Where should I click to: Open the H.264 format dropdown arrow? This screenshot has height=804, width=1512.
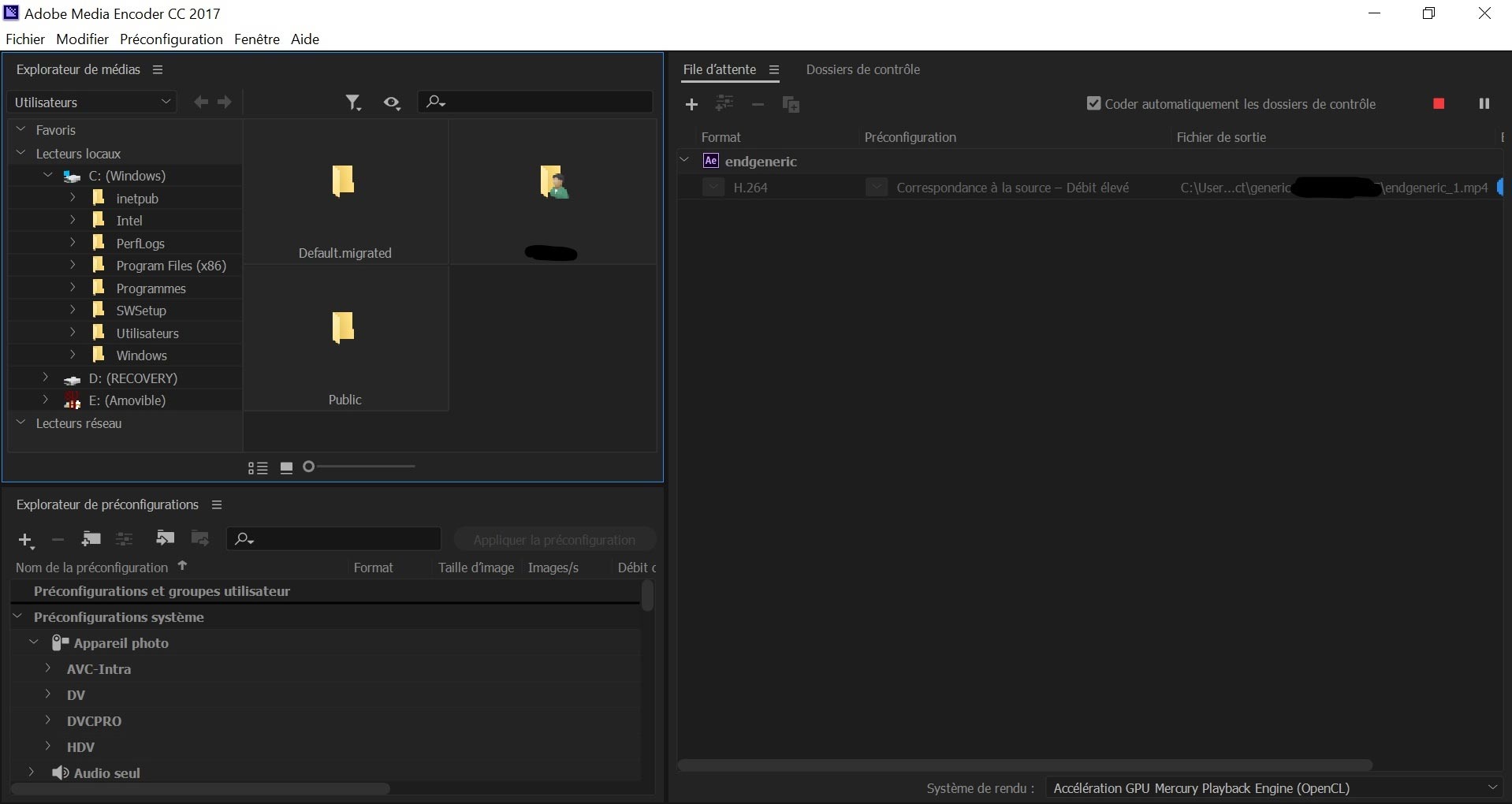coord(713,187)
